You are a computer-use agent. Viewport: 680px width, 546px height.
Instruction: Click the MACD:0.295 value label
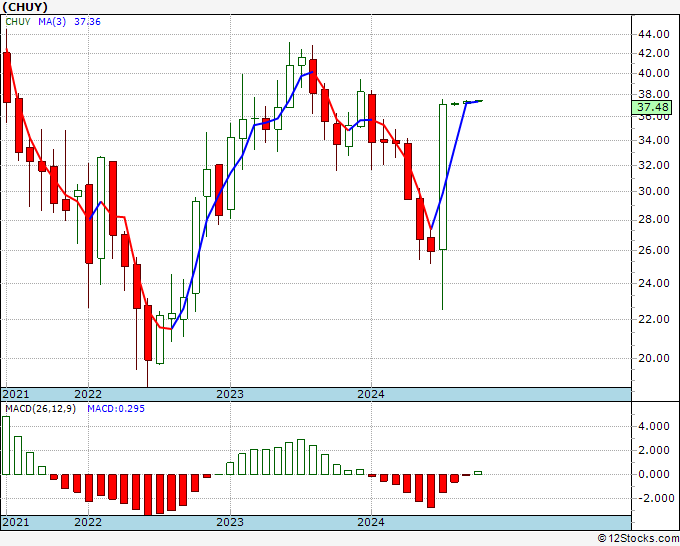pos(116,409)
